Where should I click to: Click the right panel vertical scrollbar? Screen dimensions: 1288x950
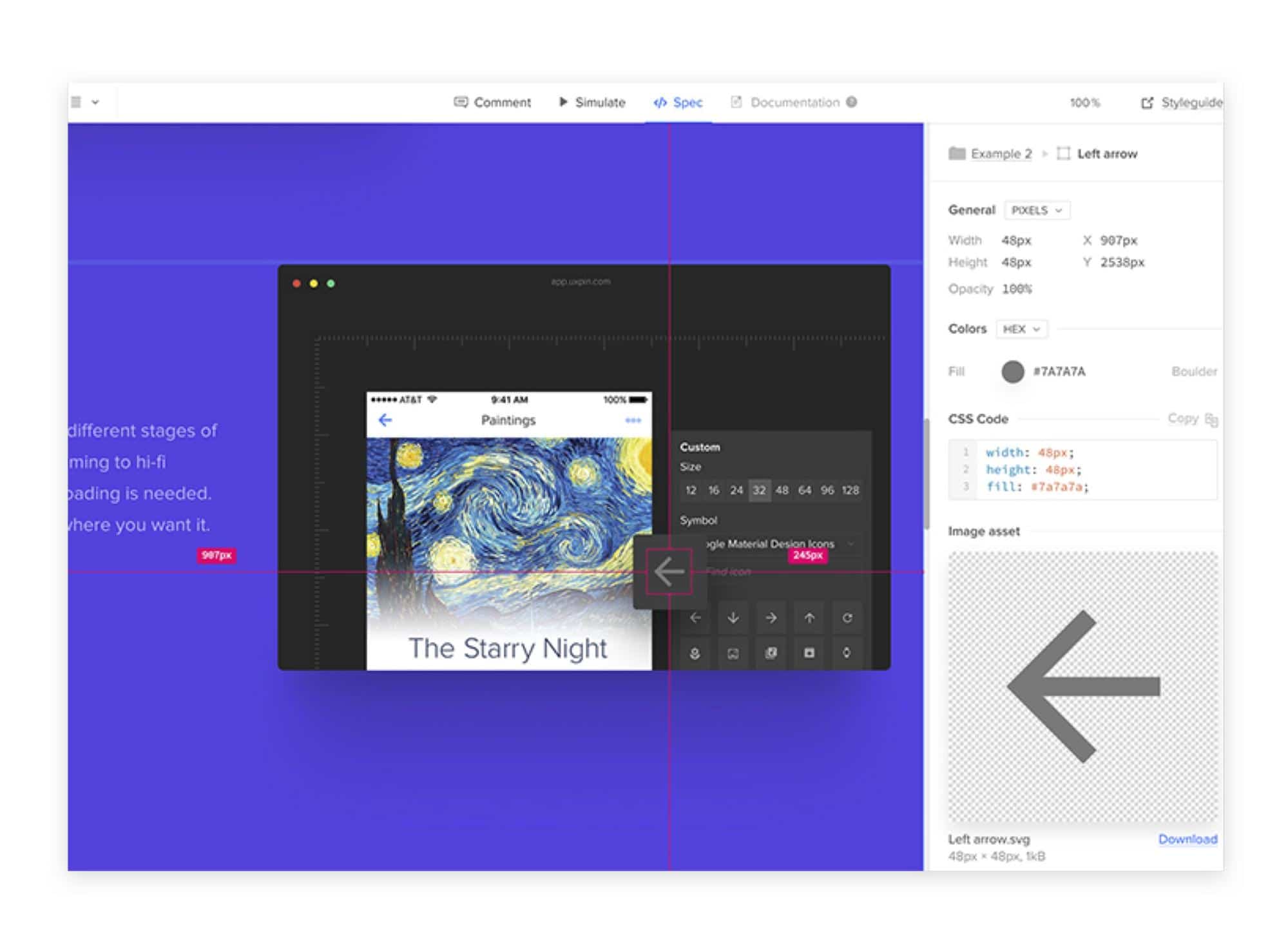coord(927,474)
